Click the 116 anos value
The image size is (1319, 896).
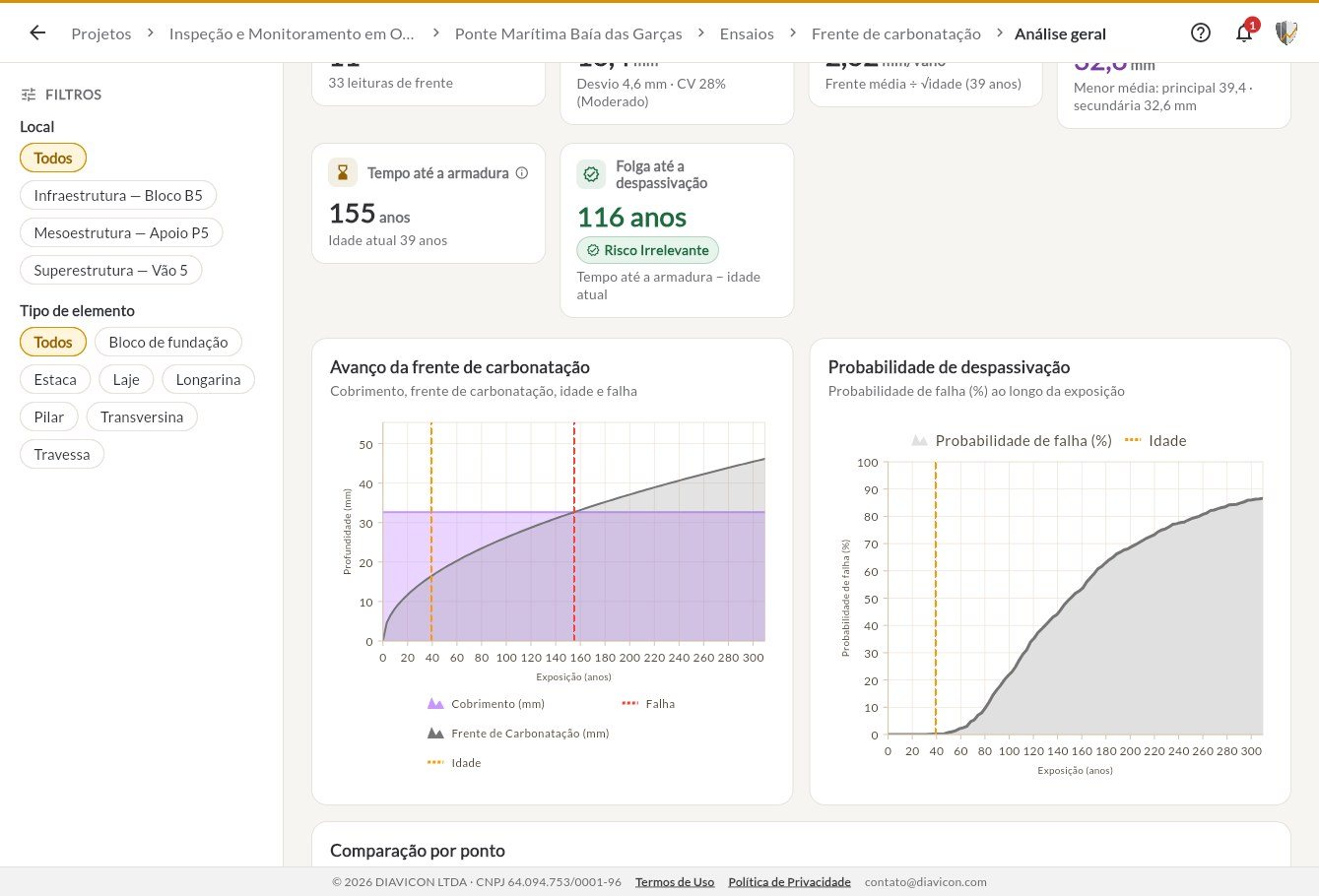631,217
